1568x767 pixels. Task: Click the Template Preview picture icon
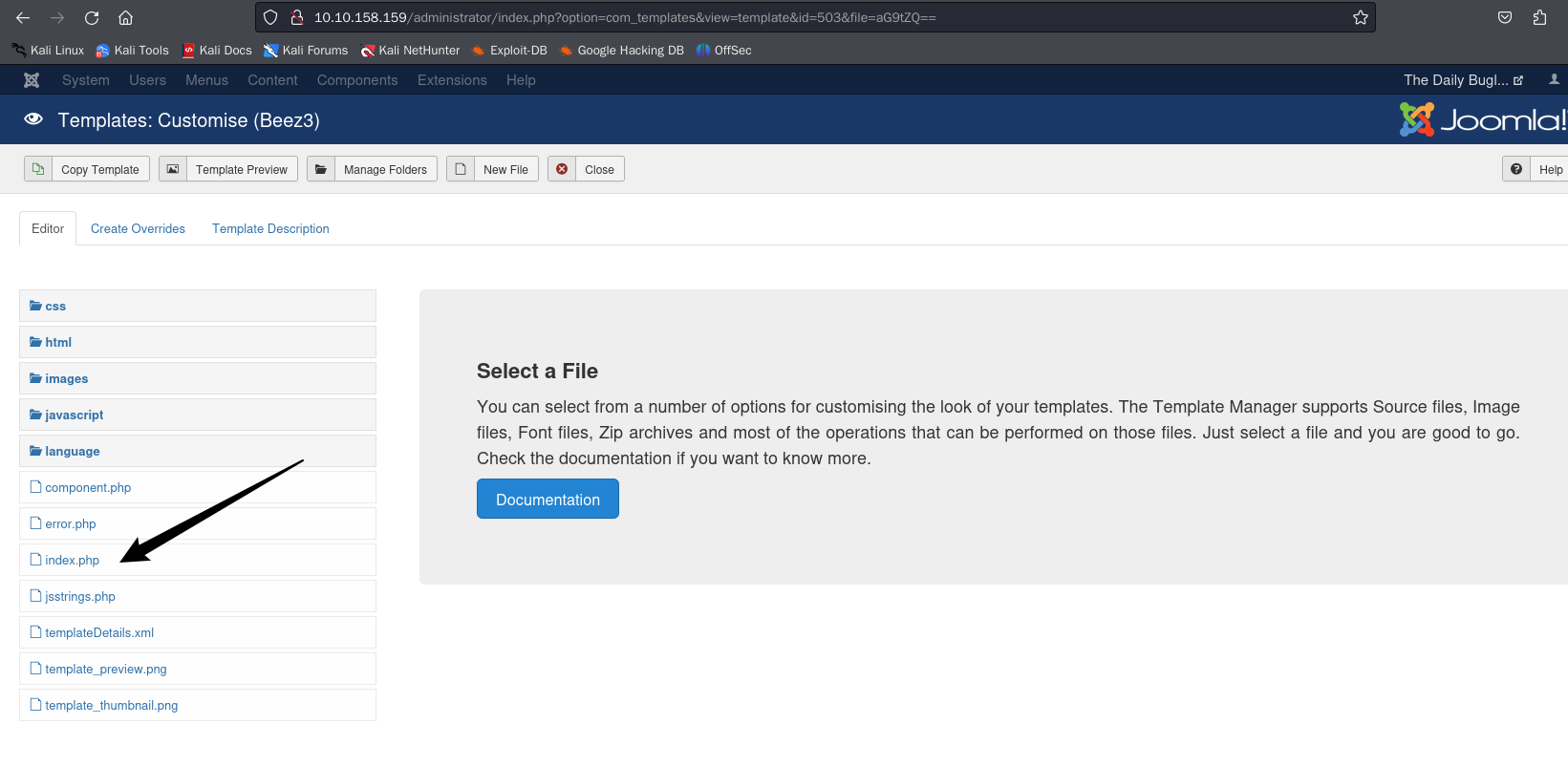coord(173,169)
